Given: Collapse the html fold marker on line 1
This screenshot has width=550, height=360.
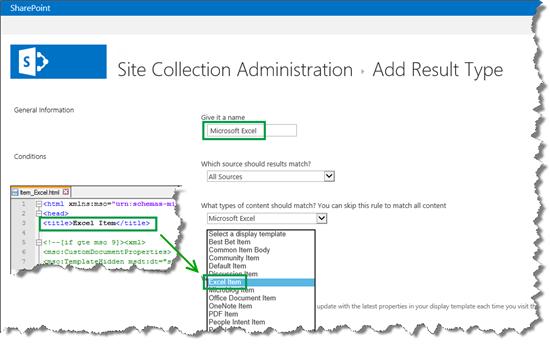Looking at the screenshot, I should click(x=39, y=204).
